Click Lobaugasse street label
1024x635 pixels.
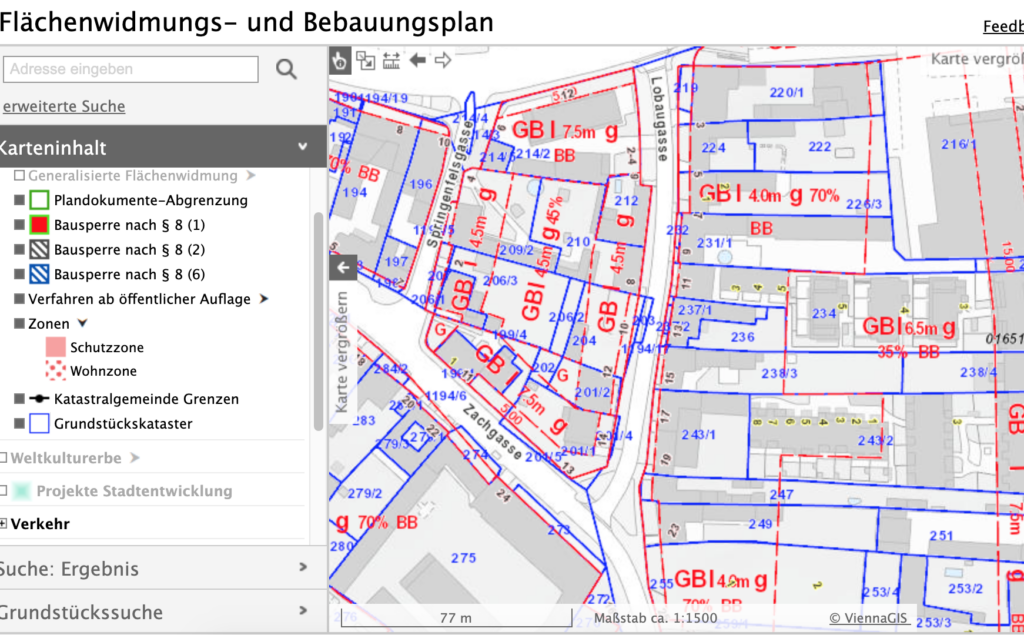click(x=658, y=119)
